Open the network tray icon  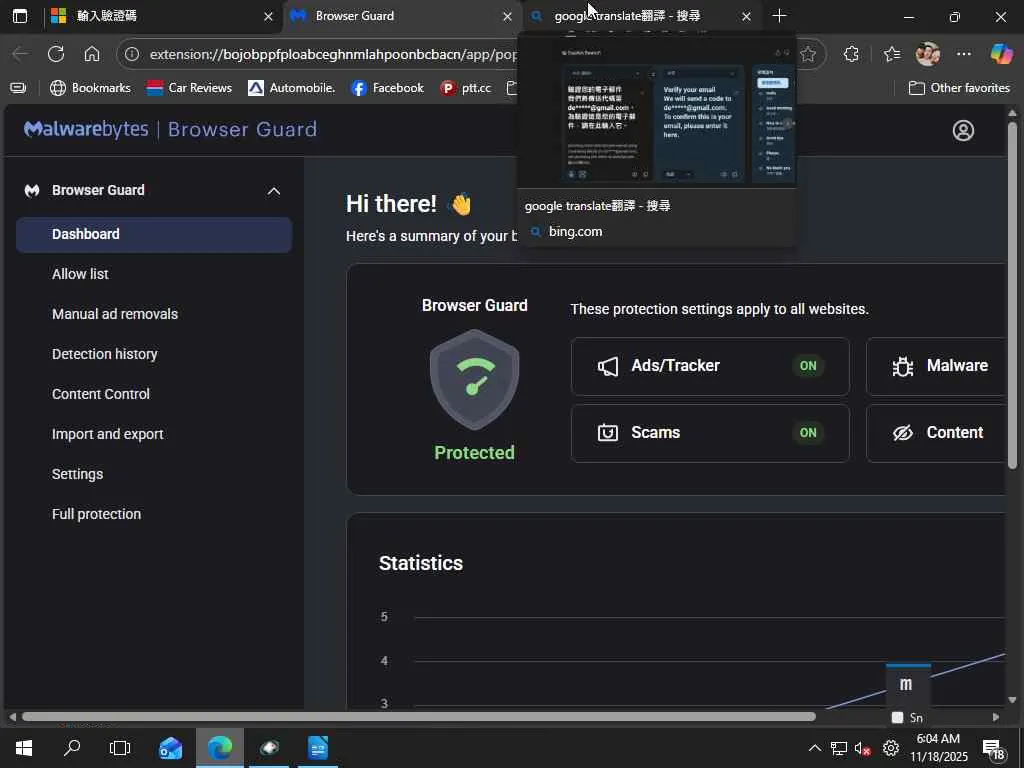point(839,749)
